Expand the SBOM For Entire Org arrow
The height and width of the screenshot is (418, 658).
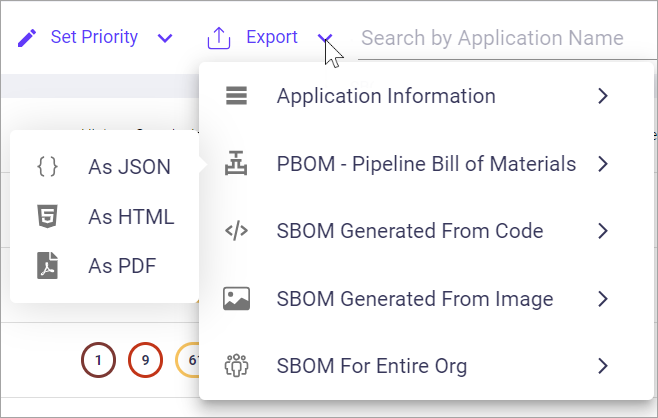pyautogui.click(x=602, y=366)
